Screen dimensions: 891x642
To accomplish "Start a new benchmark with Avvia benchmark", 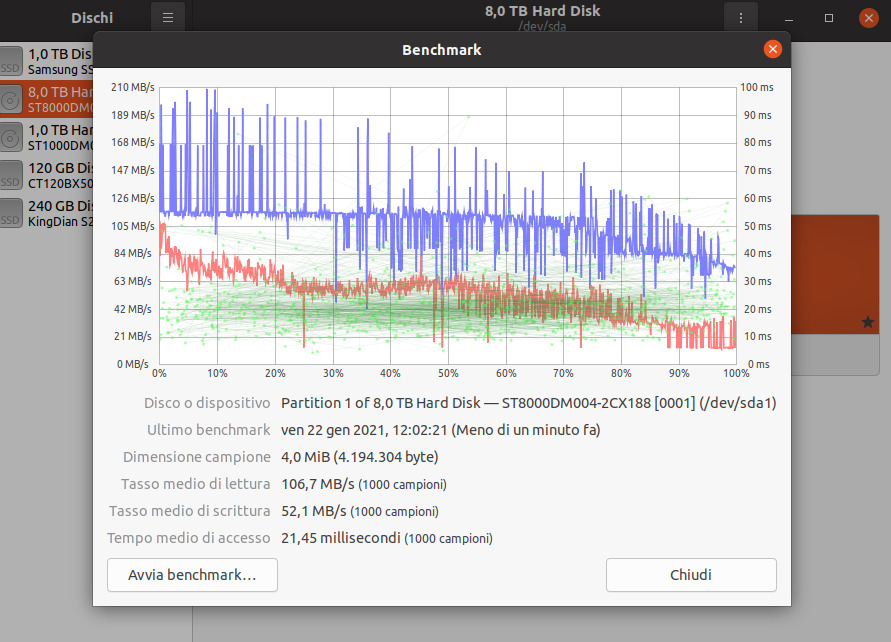I will pyautogui.click(x=192, y=575).
